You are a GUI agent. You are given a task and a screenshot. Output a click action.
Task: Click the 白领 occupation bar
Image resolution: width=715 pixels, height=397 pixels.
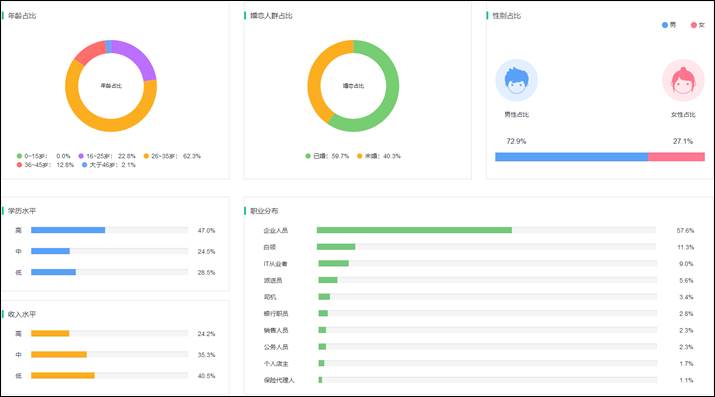(x=336, y=247)
